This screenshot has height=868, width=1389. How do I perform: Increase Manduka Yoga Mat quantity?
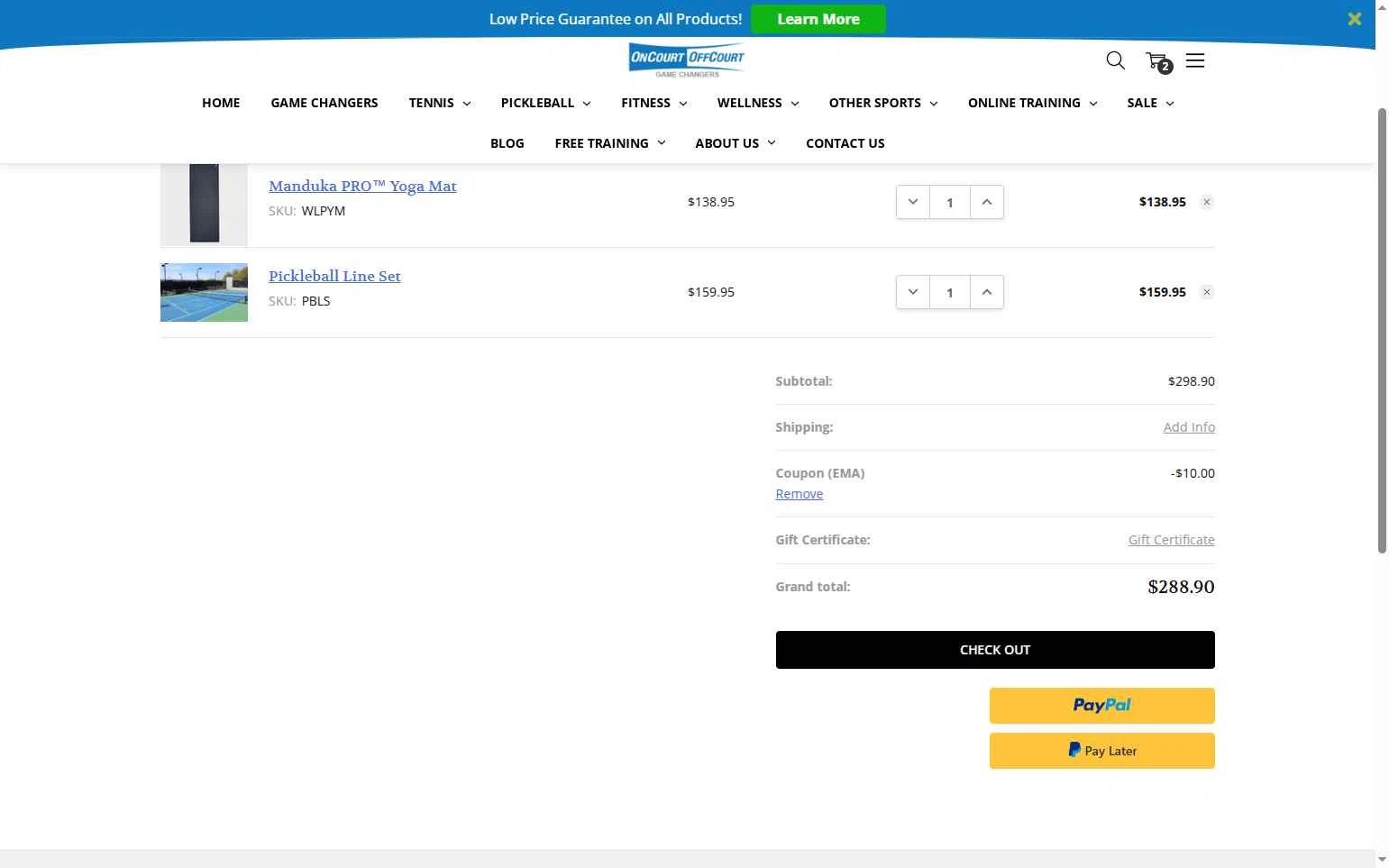pos(987,202)
